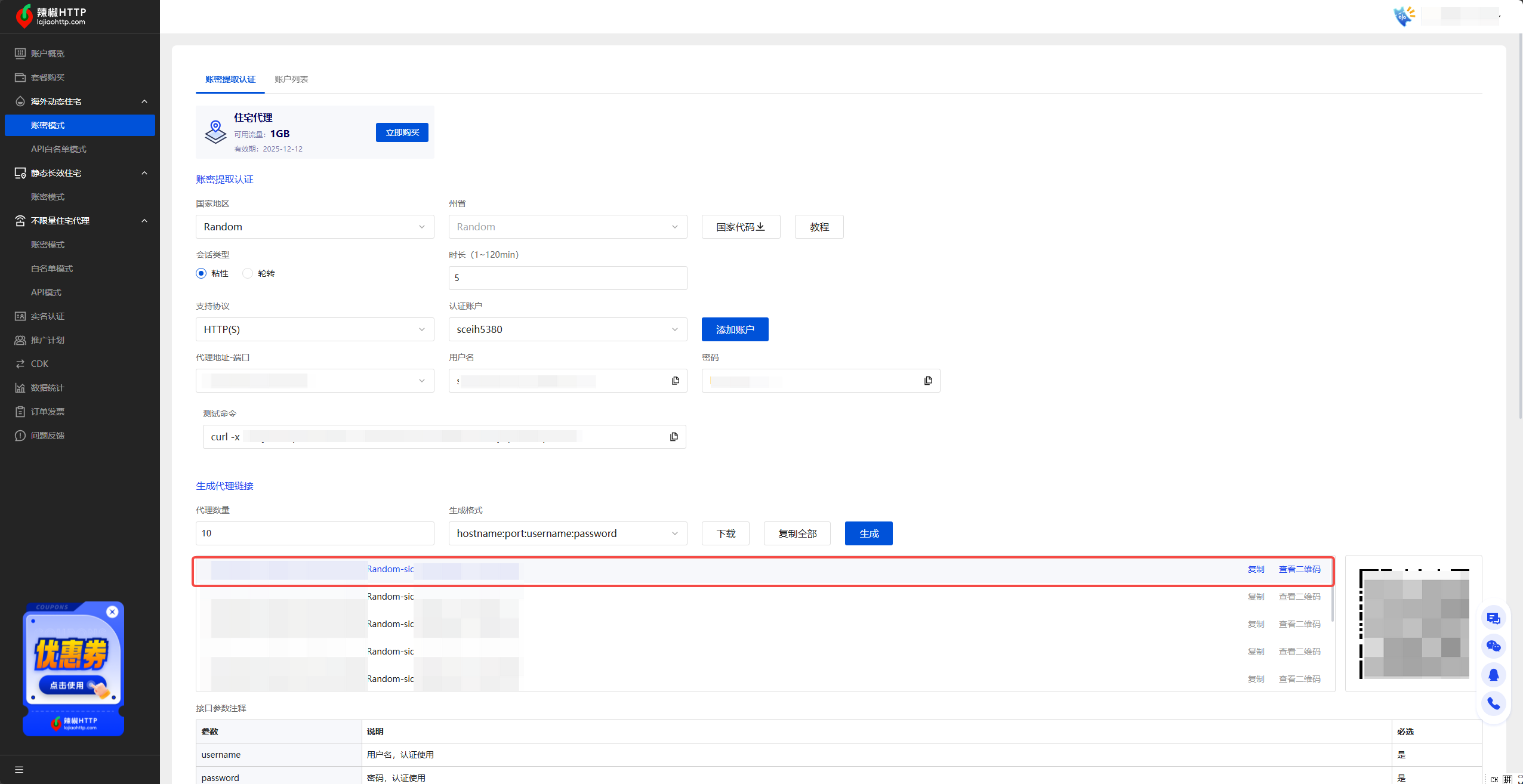
Task: Open the 国家地区 Random dropdown
Action: (x=315, y=227)
